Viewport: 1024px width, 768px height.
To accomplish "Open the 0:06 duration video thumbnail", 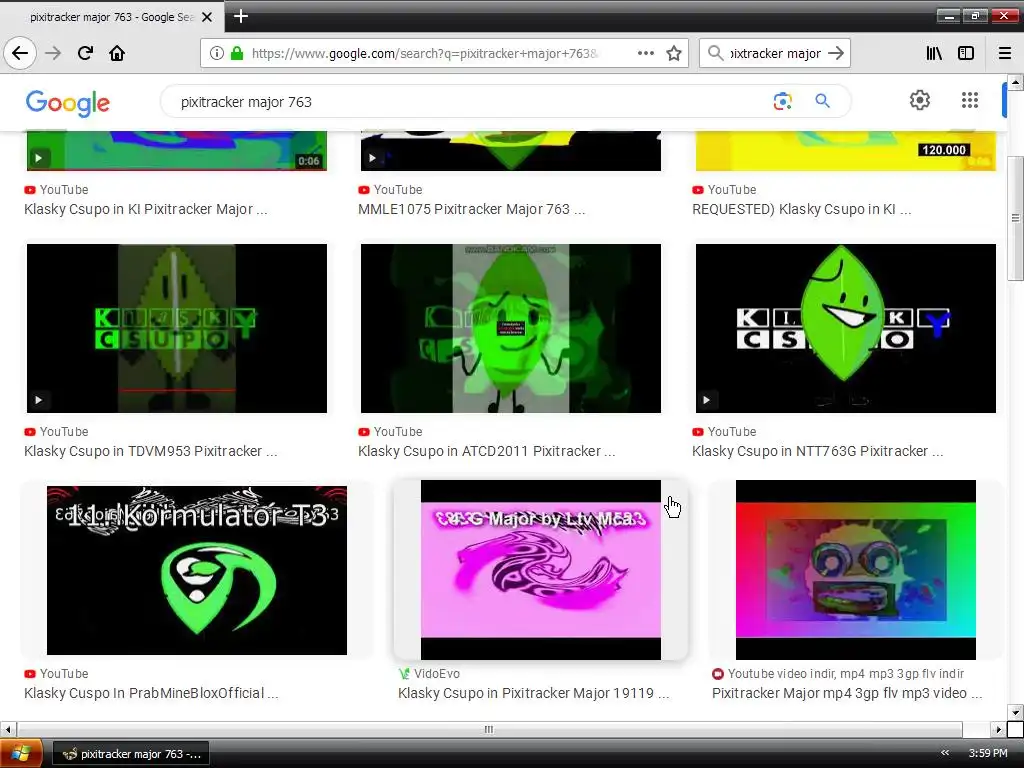I will point(177,151).
